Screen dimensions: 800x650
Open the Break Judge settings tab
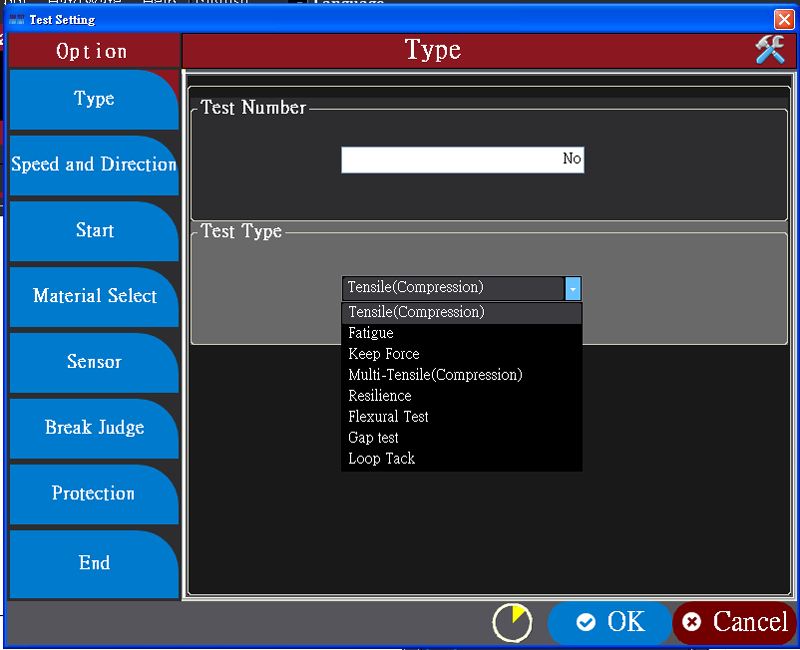(94, 428)
